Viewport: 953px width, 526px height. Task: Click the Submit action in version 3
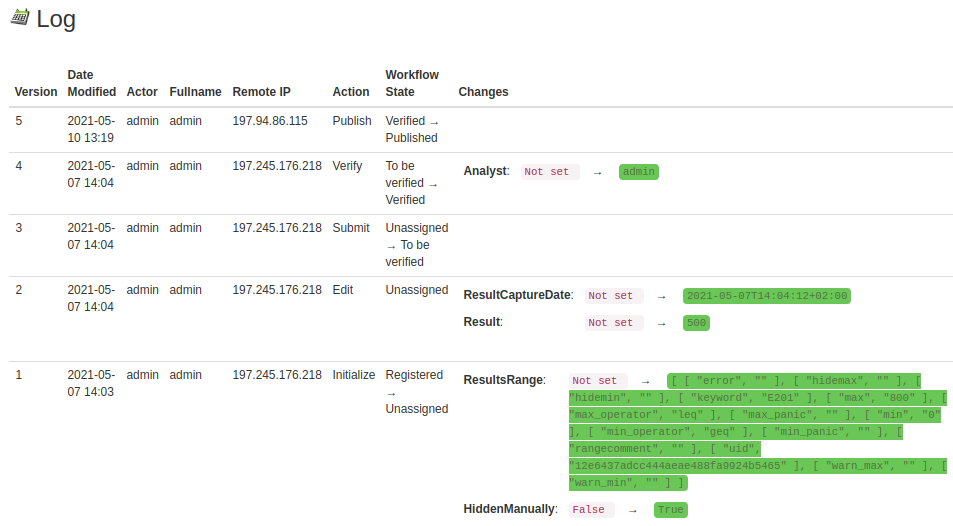tap(351, 228)
